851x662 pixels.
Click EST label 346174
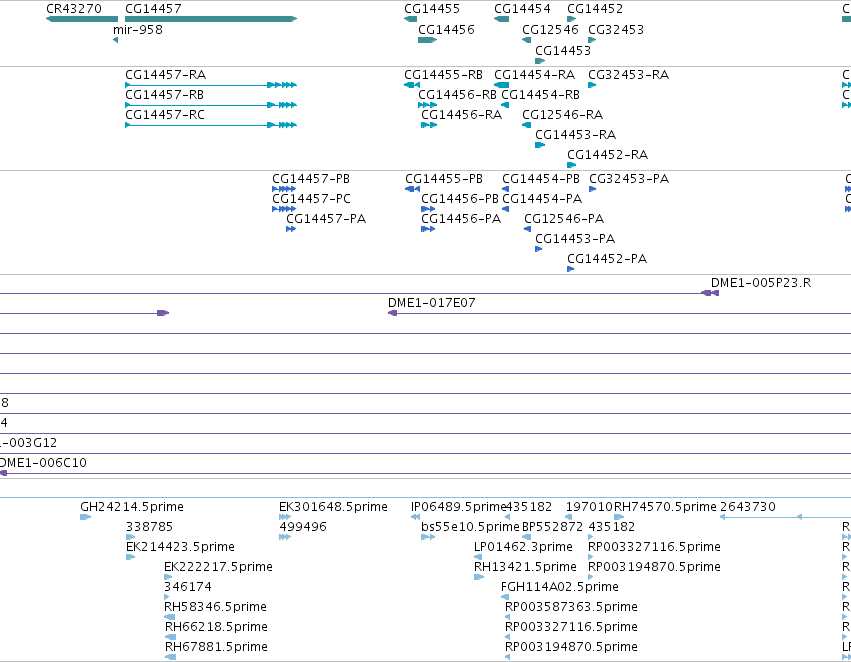(188, 588)
